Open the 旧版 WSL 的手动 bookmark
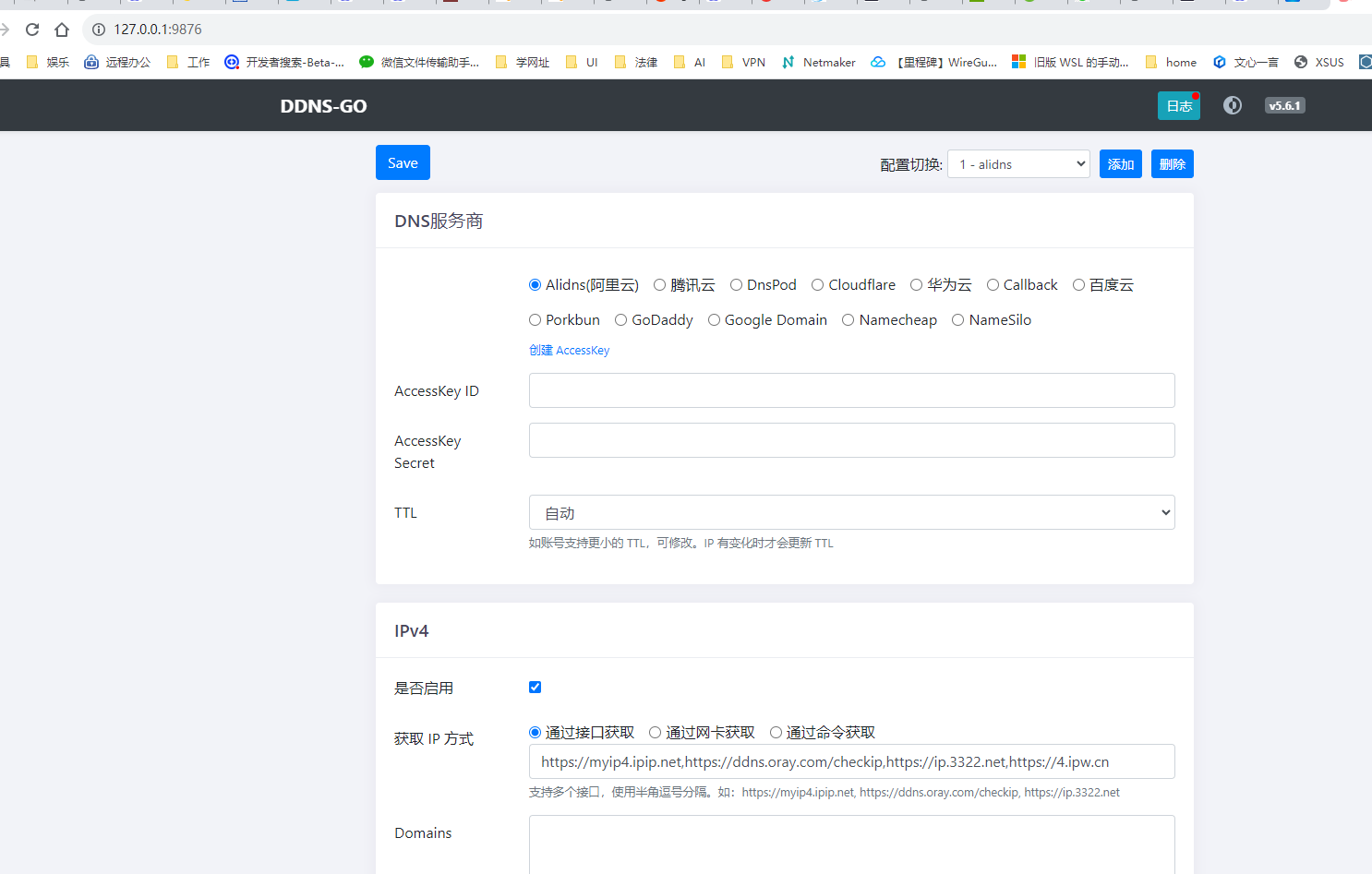This screenshot has width=1372, height=874. [x=1071, y=62]
